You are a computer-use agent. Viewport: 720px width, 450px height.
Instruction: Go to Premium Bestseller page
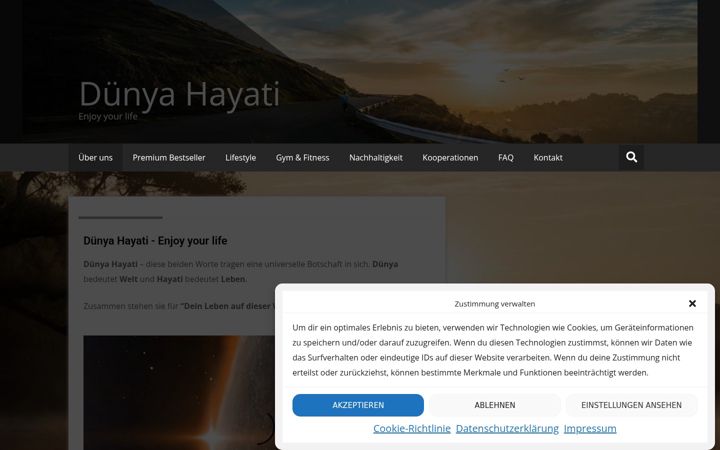(x=169, y=158)
